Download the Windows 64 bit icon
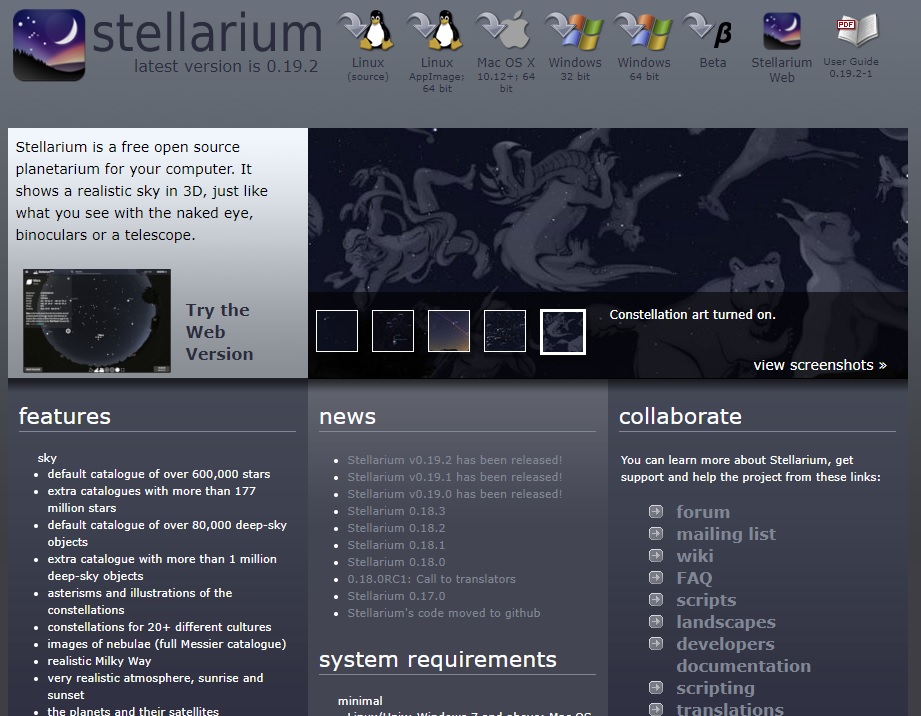 (x=644, y=30)
